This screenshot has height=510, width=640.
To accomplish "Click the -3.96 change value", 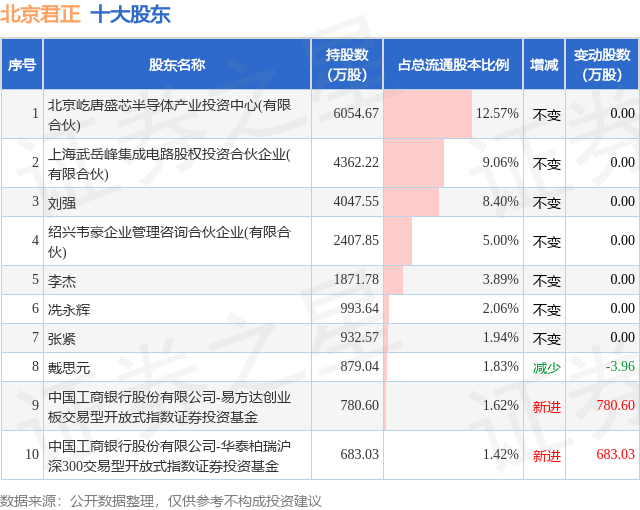I will (x=620, y=366).
